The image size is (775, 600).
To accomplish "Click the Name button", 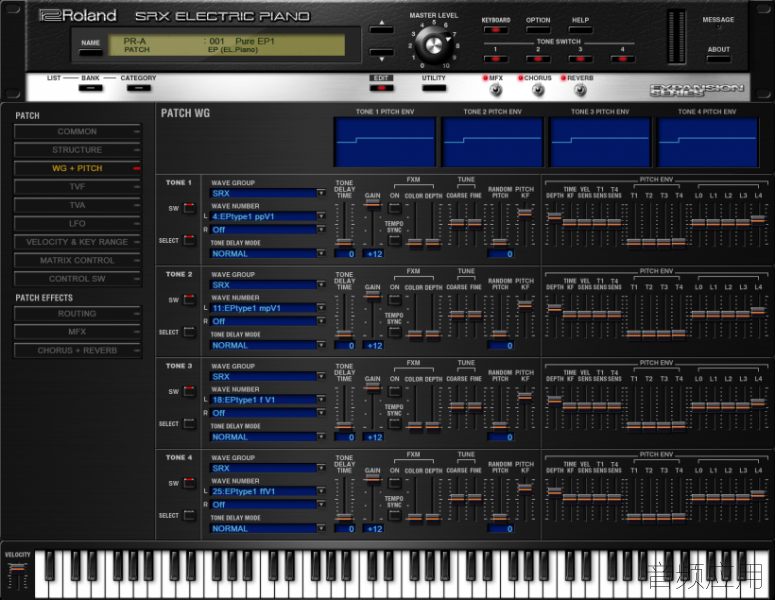I will tap(90, 52).
